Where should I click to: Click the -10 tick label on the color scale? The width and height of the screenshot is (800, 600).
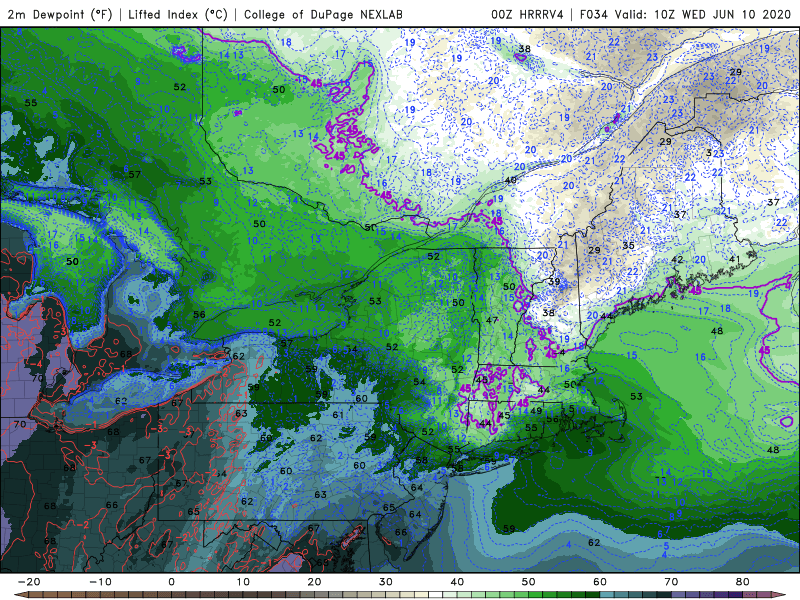[x=100, y=582]
